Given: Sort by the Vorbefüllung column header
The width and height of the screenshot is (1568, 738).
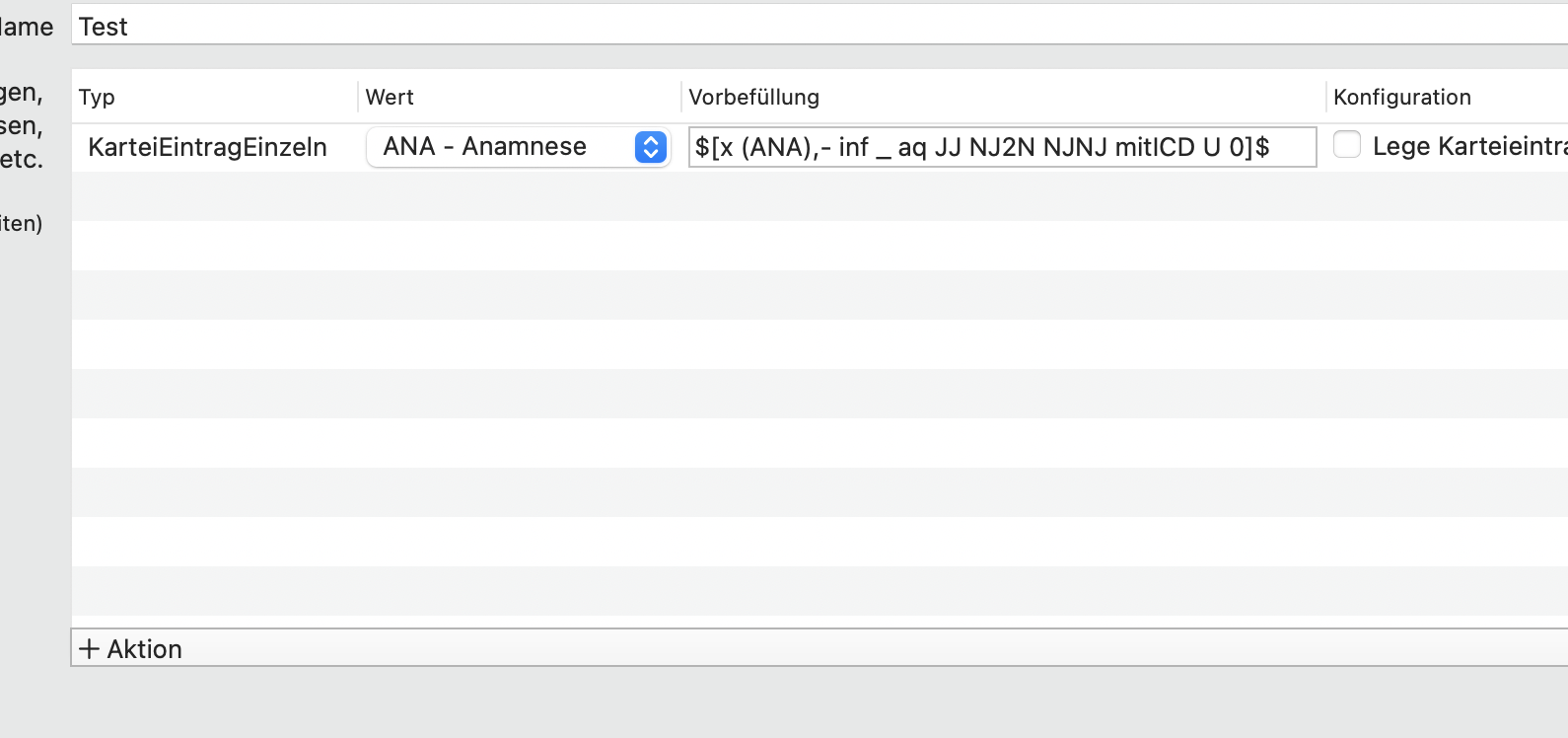Looking at the screenshot, I should click(x=753, y=98).
